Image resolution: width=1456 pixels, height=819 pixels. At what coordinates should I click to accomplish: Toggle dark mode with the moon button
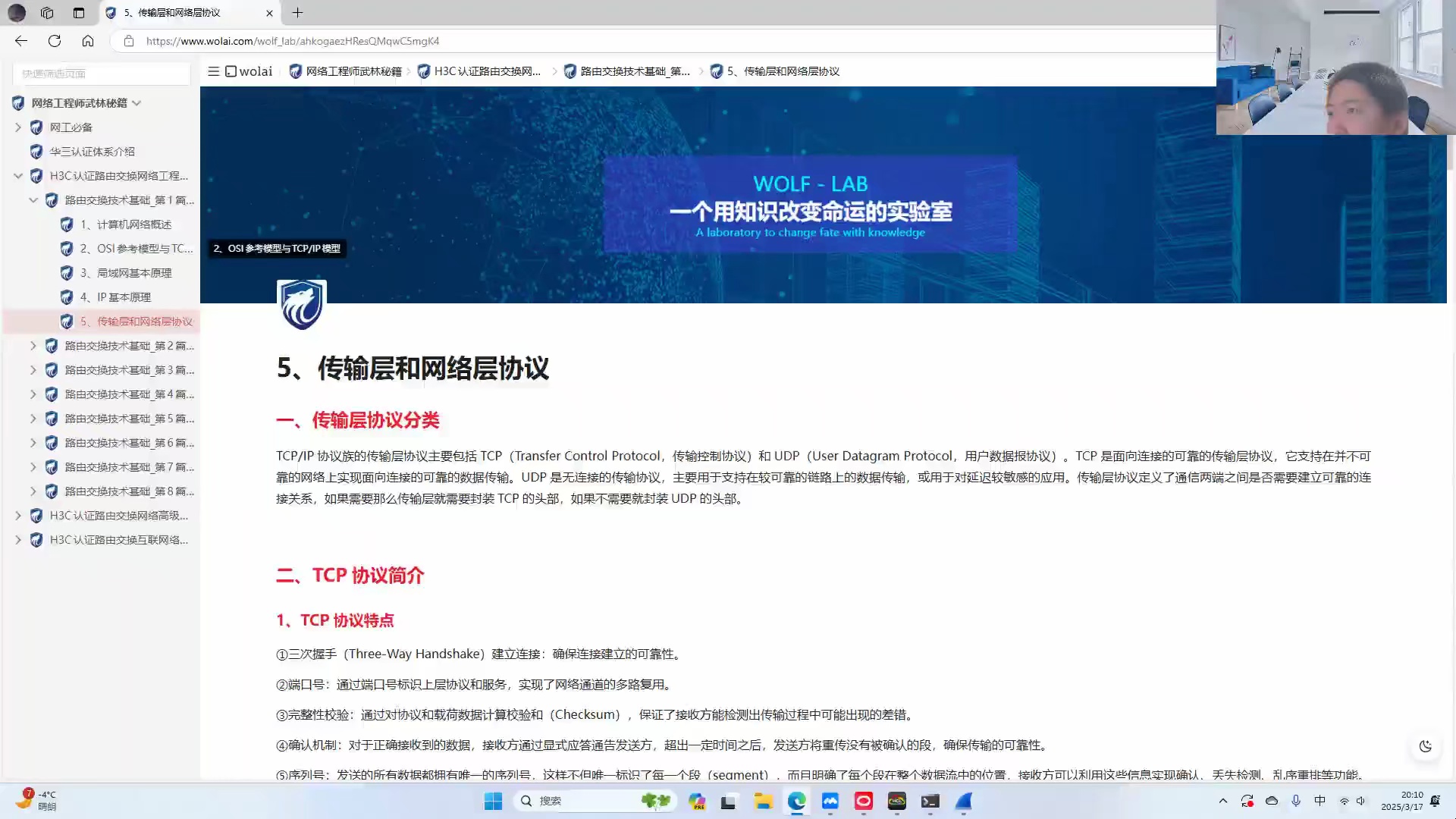1425,746
